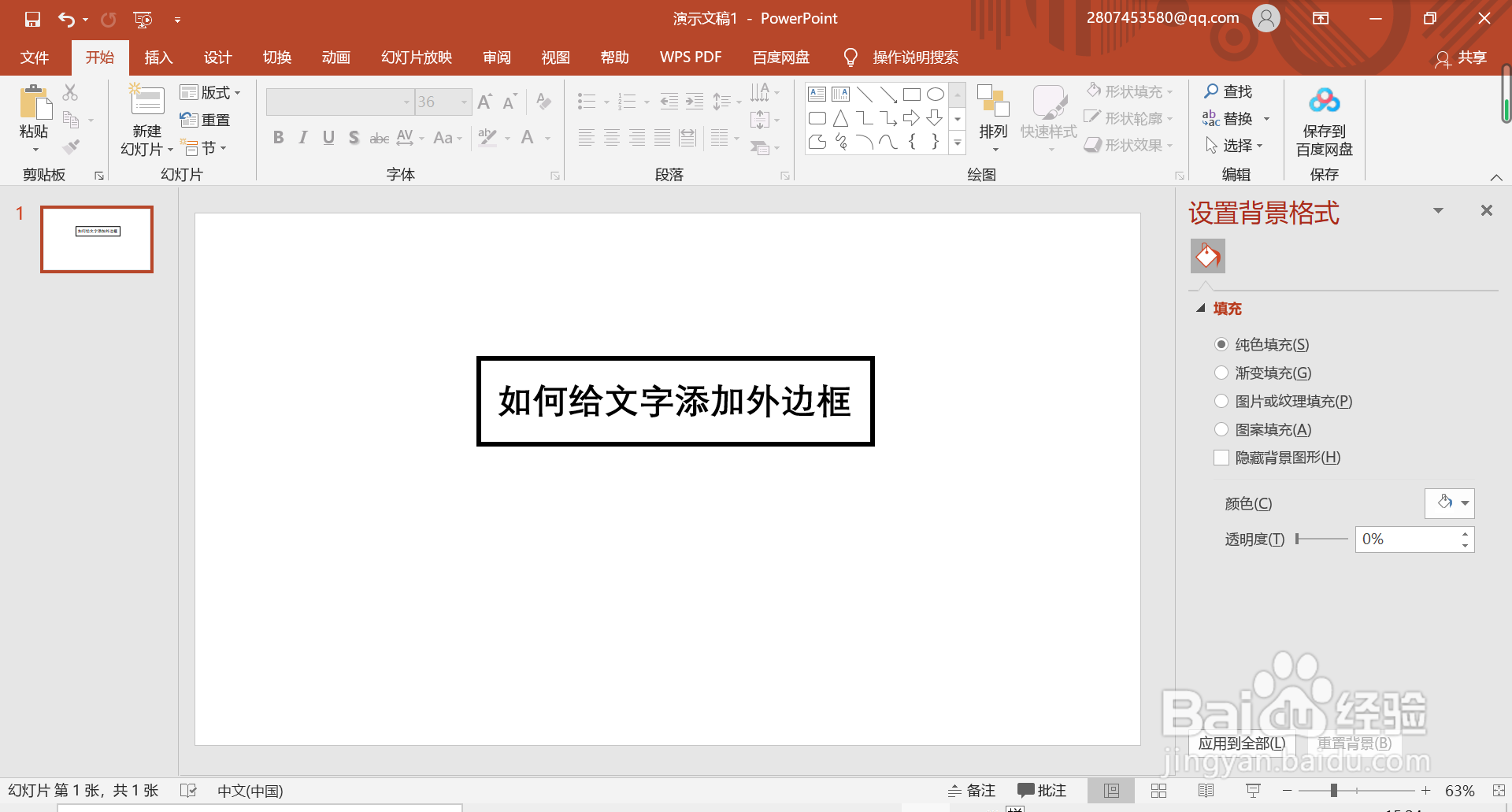Screen dimensions: 1512x812
Task: Click the Align Left paragraph icon
Action: tap(586, 138)
